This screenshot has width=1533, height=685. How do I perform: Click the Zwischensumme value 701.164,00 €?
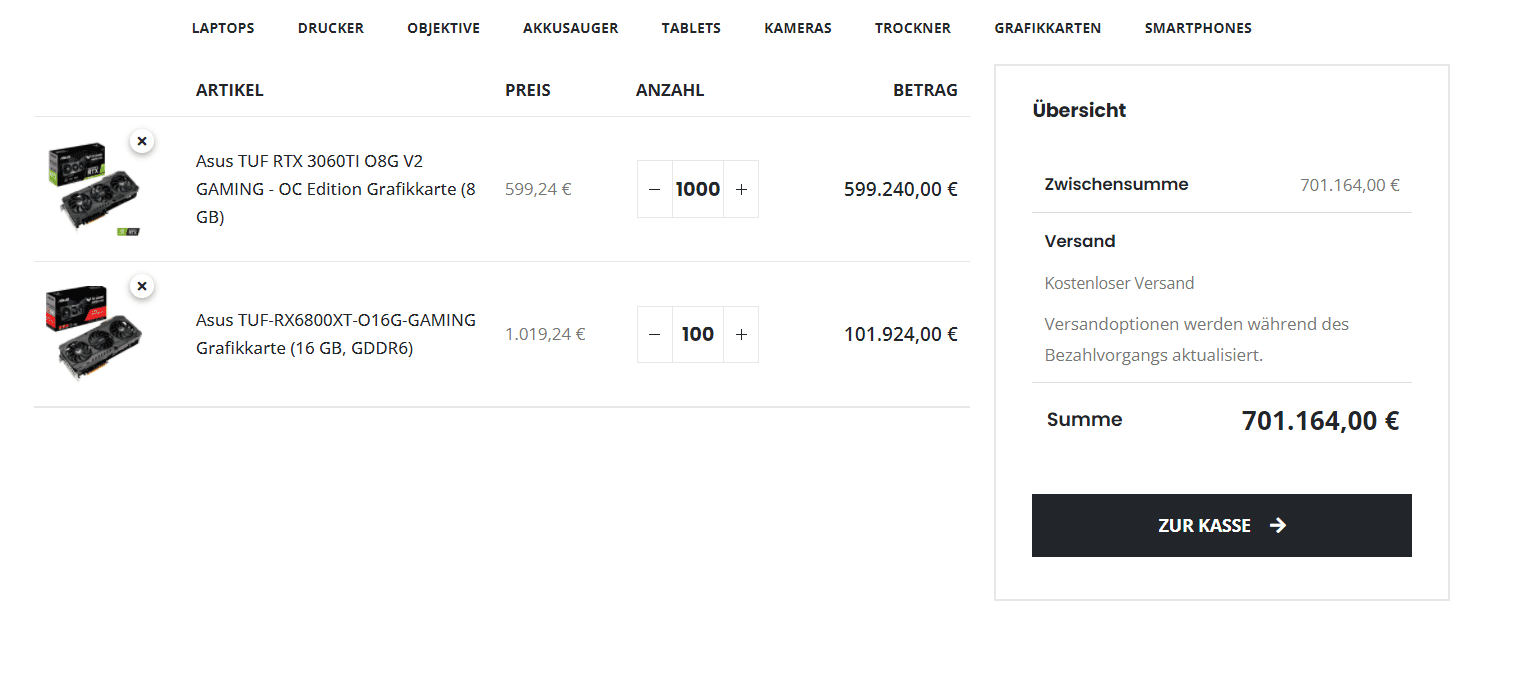point(1350,185)
